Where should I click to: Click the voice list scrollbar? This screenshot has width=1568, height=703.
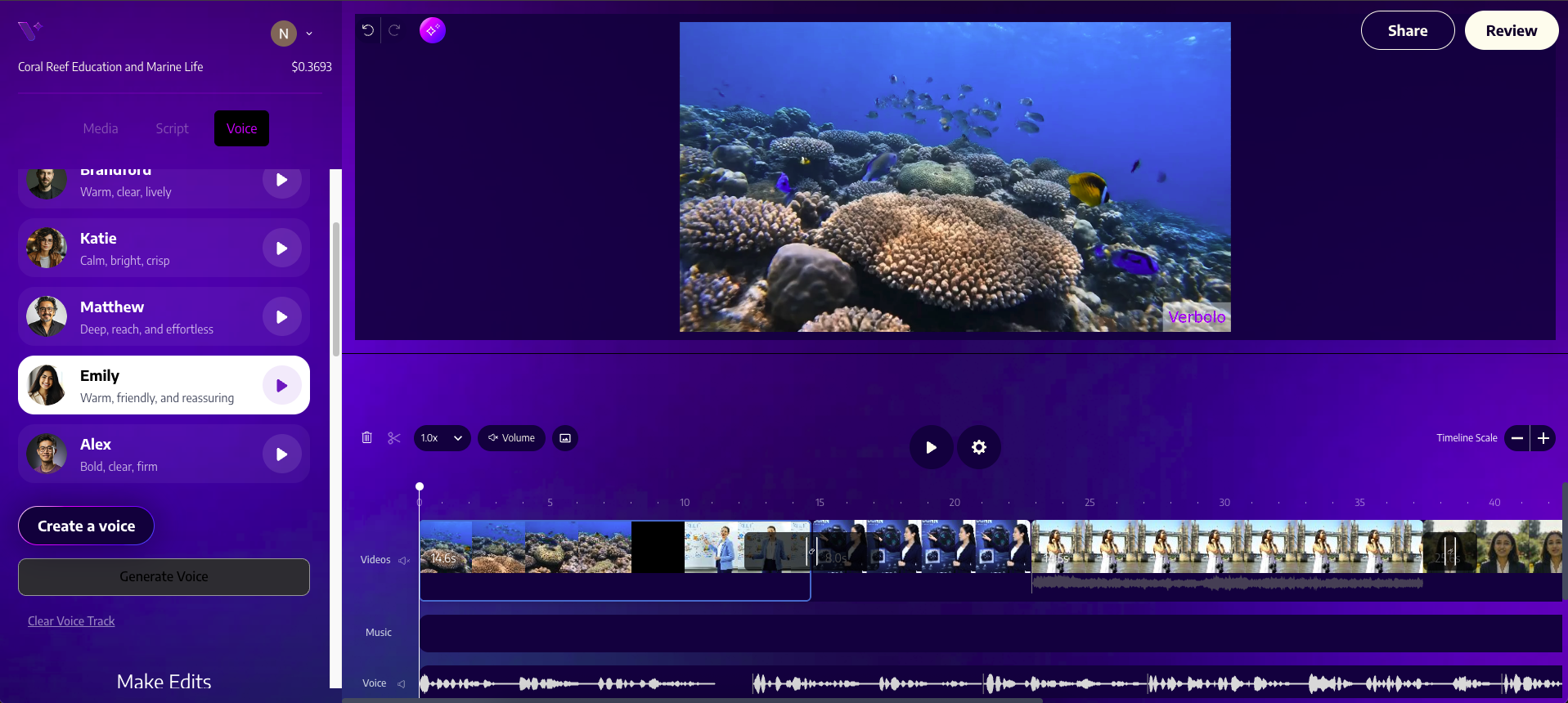tap(335, 289)
